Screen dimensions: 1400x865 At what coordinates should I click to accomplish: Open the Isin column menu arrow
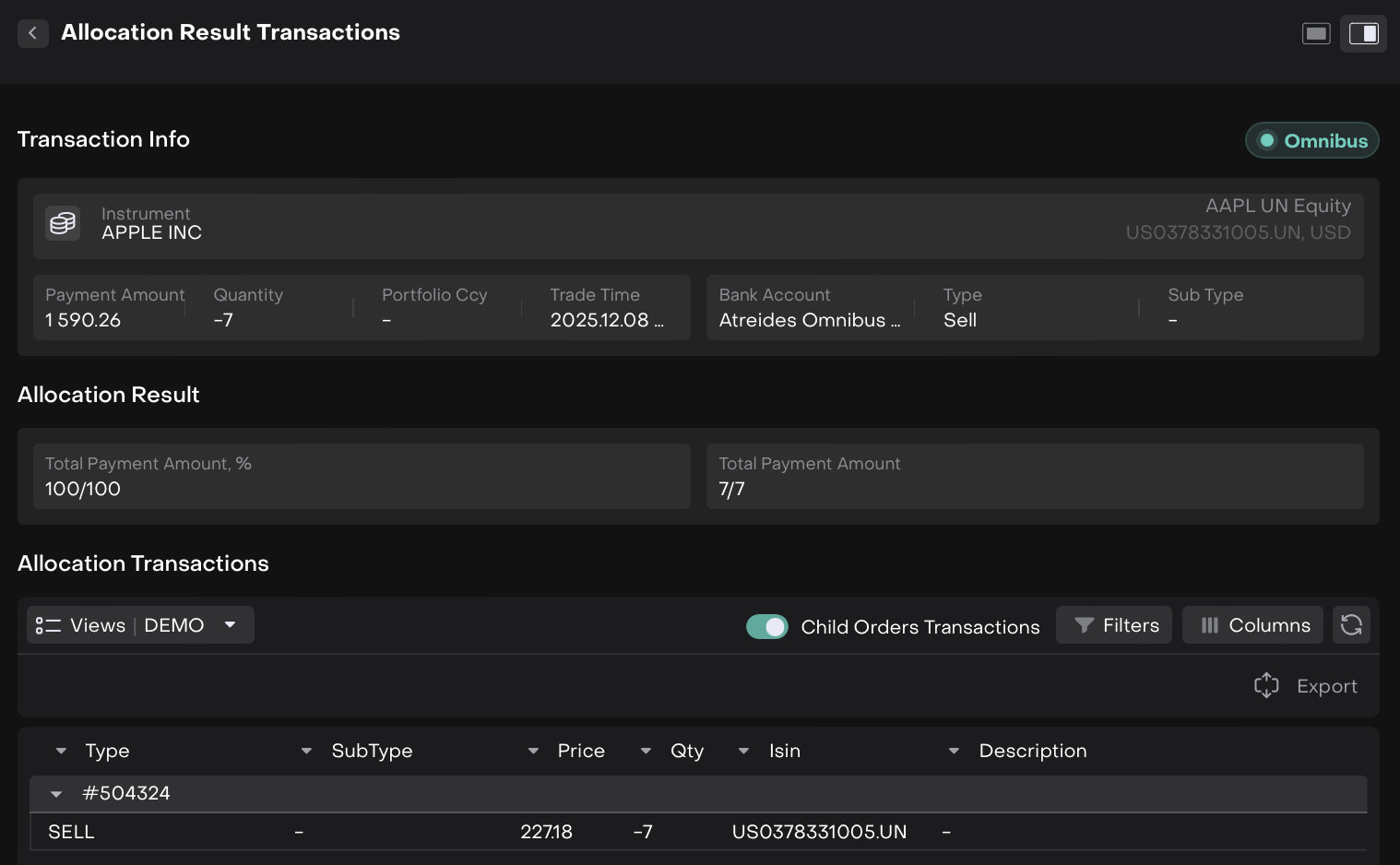(743, 752)
